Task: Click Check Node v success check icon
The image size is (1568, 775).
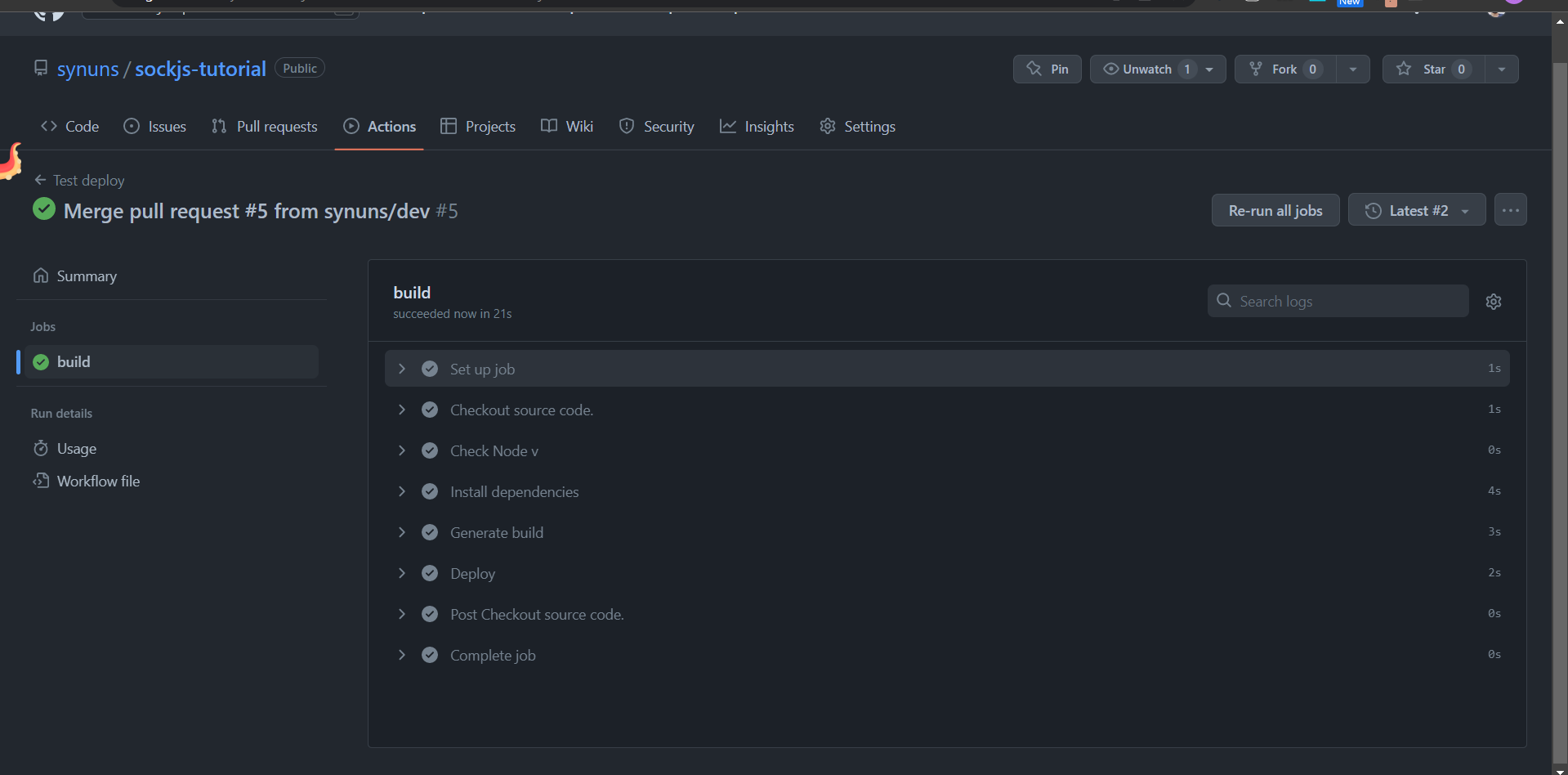Action: 430,450
